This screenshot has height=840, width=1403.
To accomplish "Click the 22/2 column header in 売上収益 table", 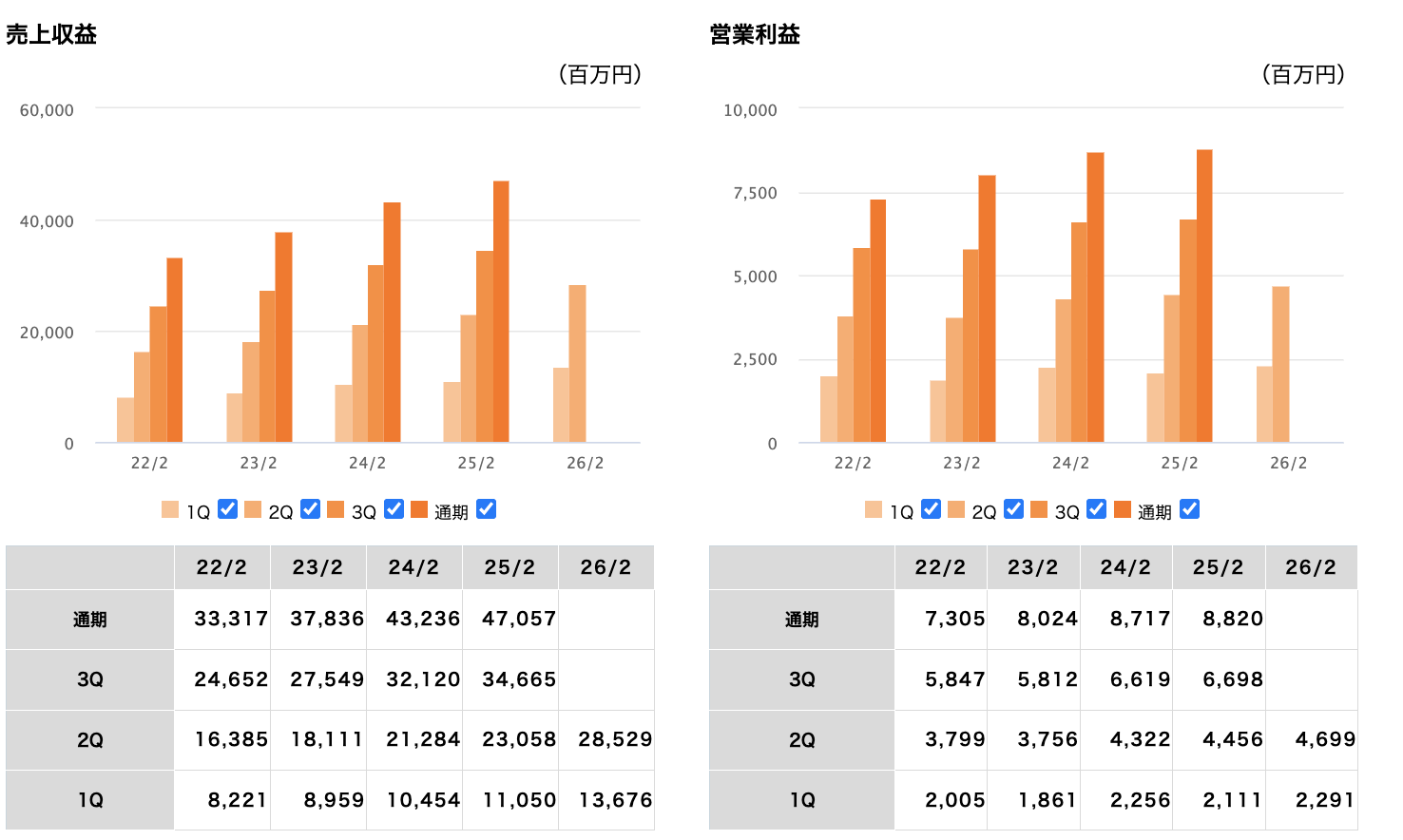I will [x=221, y=567].
